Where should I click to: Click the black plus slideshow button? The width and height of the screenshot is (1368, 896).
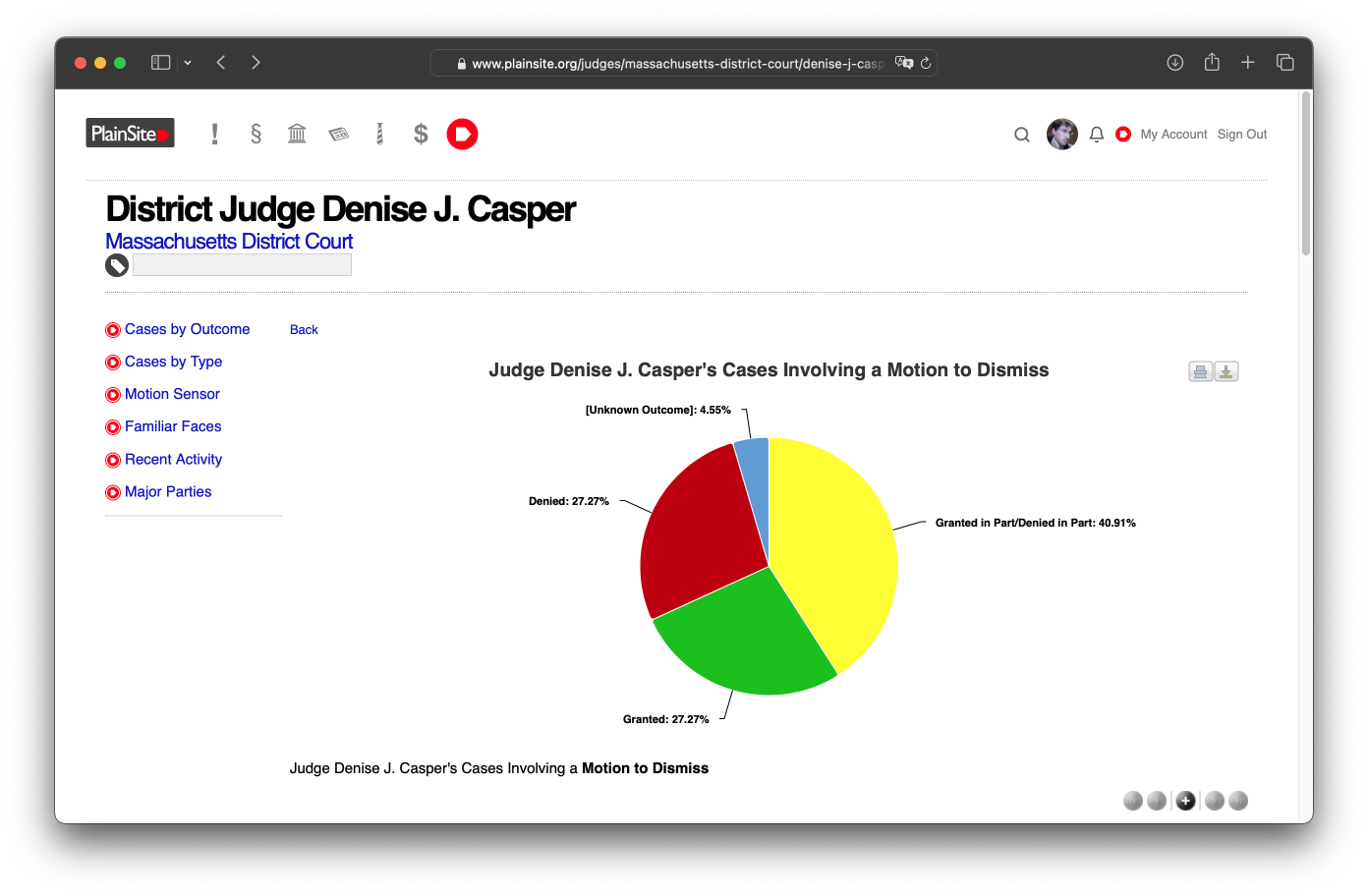tap(1186, 801)
